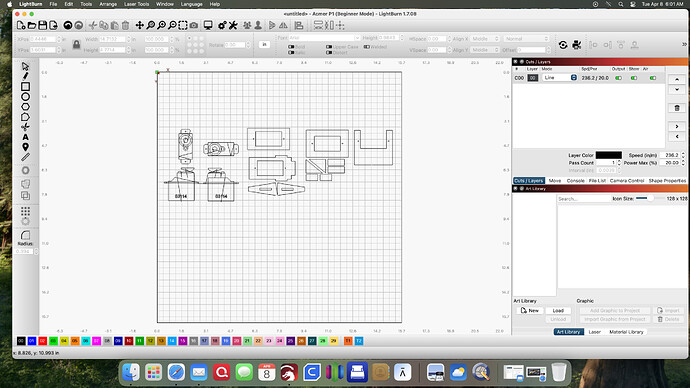Click the Art Library search field
This screenshot has width=690, height=388.
click(584, 199)
